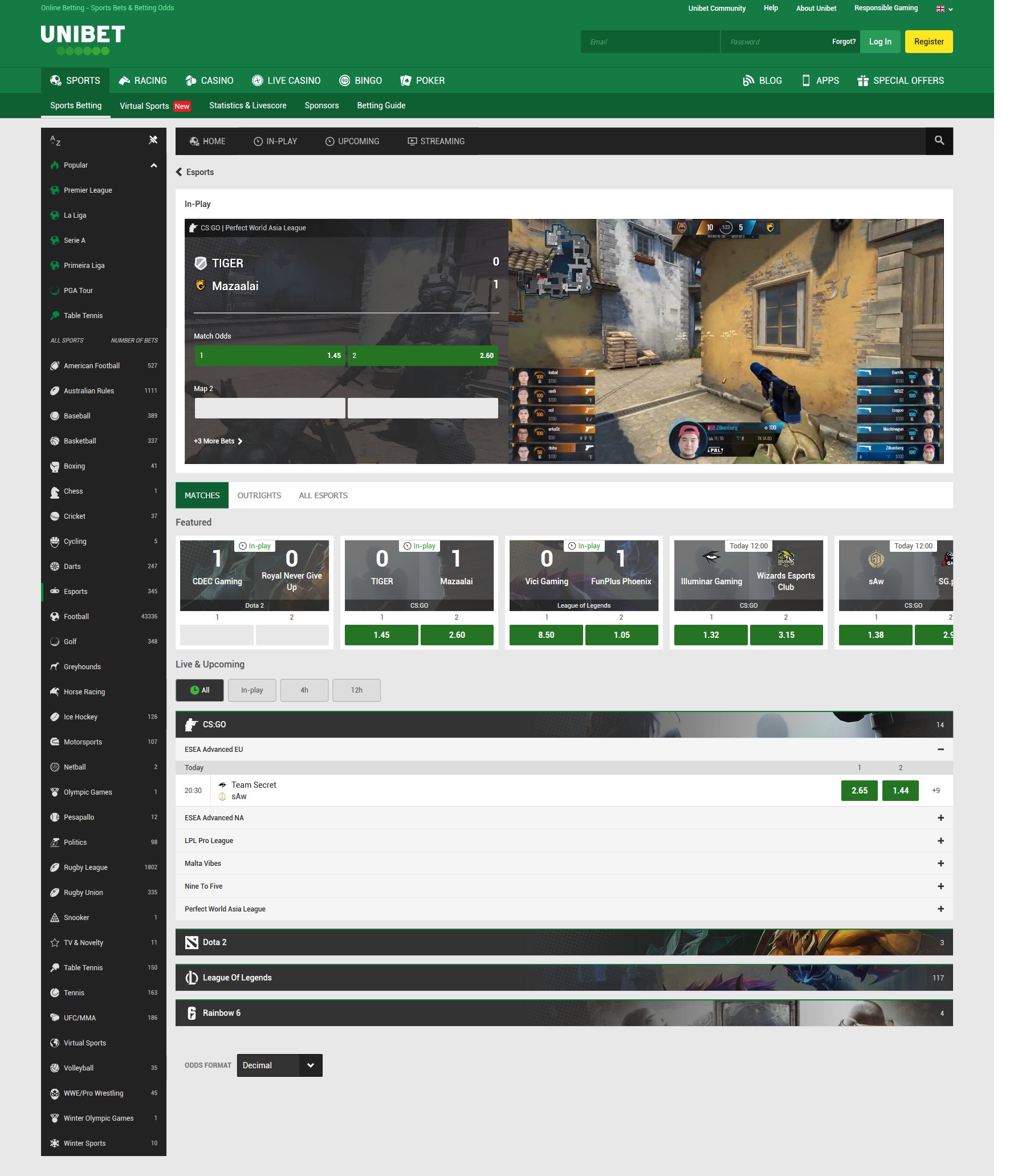Screen dimensions: 1026x1176
Task: Select the In-play time filter
Action: coord(252,690)
